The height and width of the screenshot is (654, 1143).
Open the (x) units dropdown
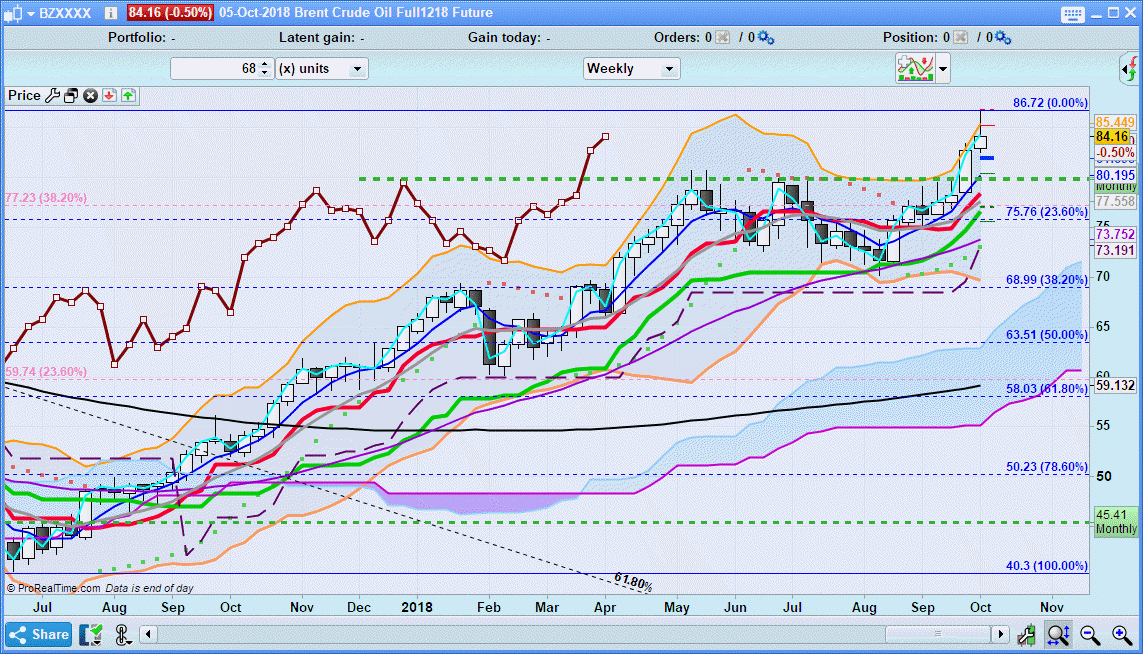pos(321,69)
